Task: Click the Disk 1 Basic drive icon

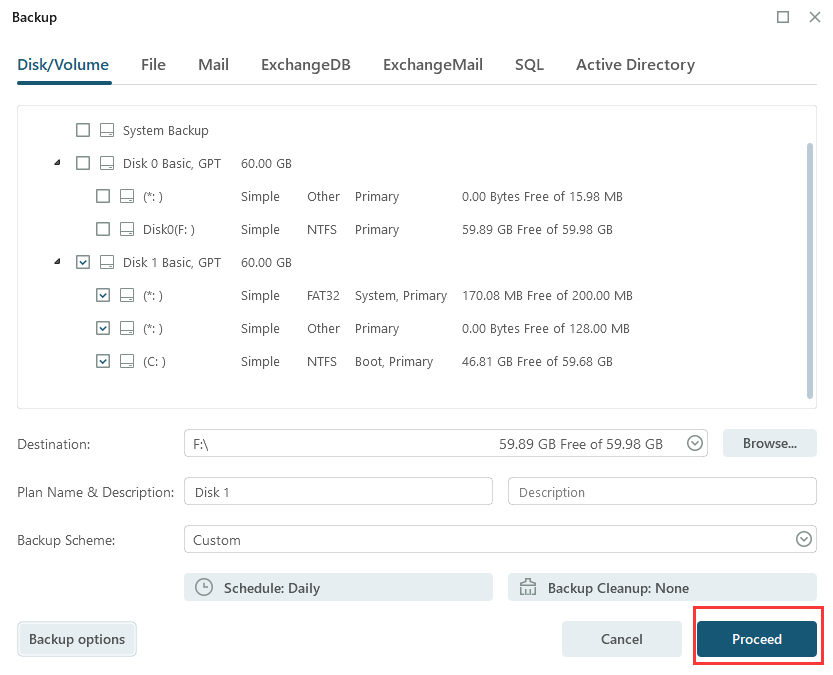Action: coord(106,263)
